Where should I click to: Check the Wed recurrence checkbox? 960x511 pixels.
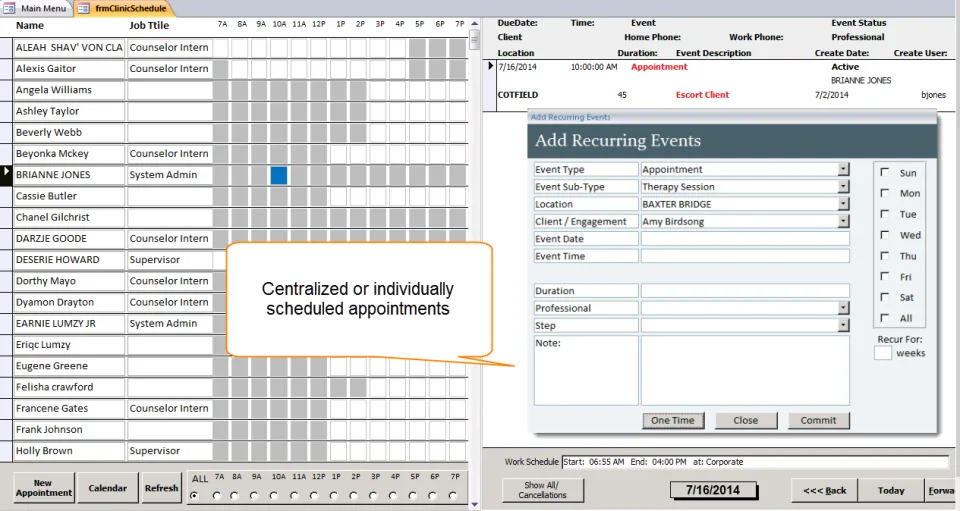(885, 234)
